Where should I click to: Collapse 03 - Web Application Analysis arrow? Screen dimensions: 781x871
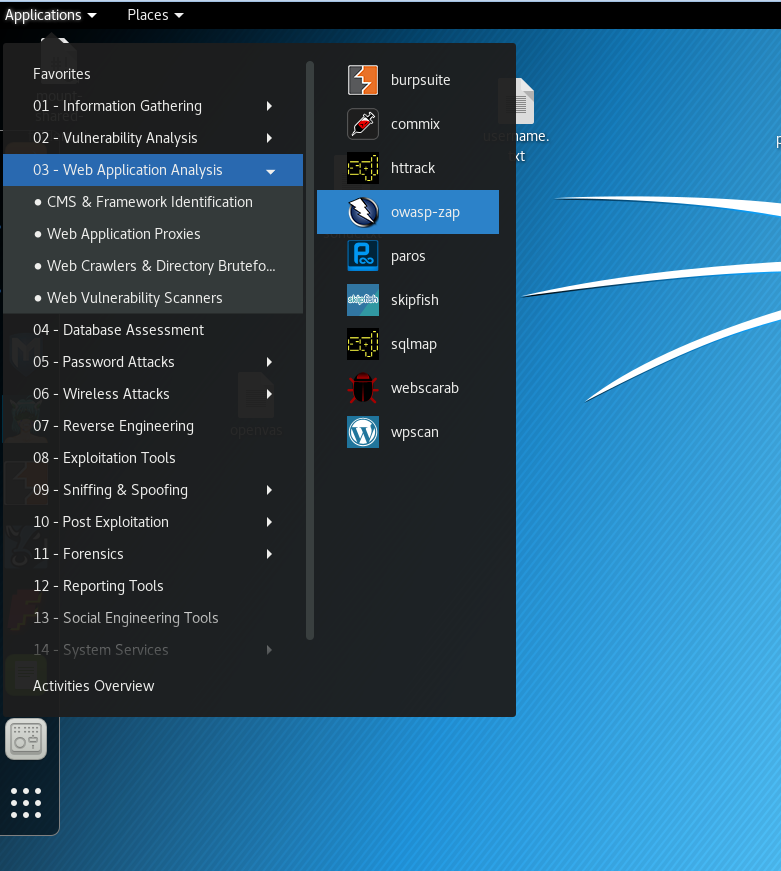coord(271,172)
